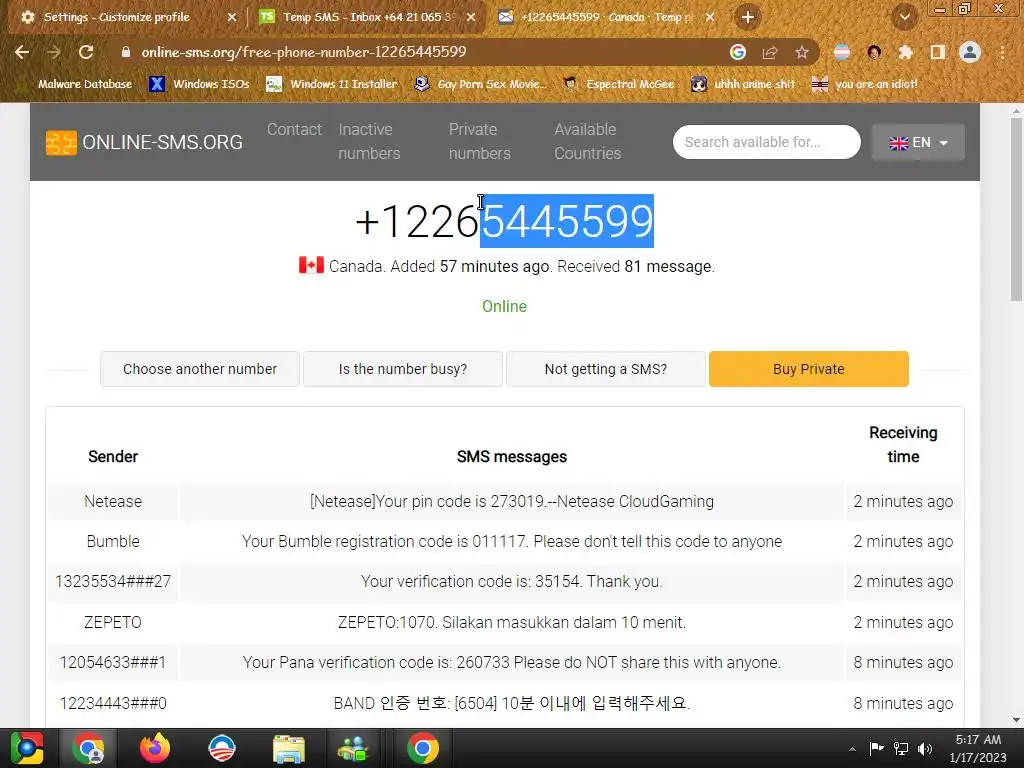Select the Pana verification code message

point(512,662)
